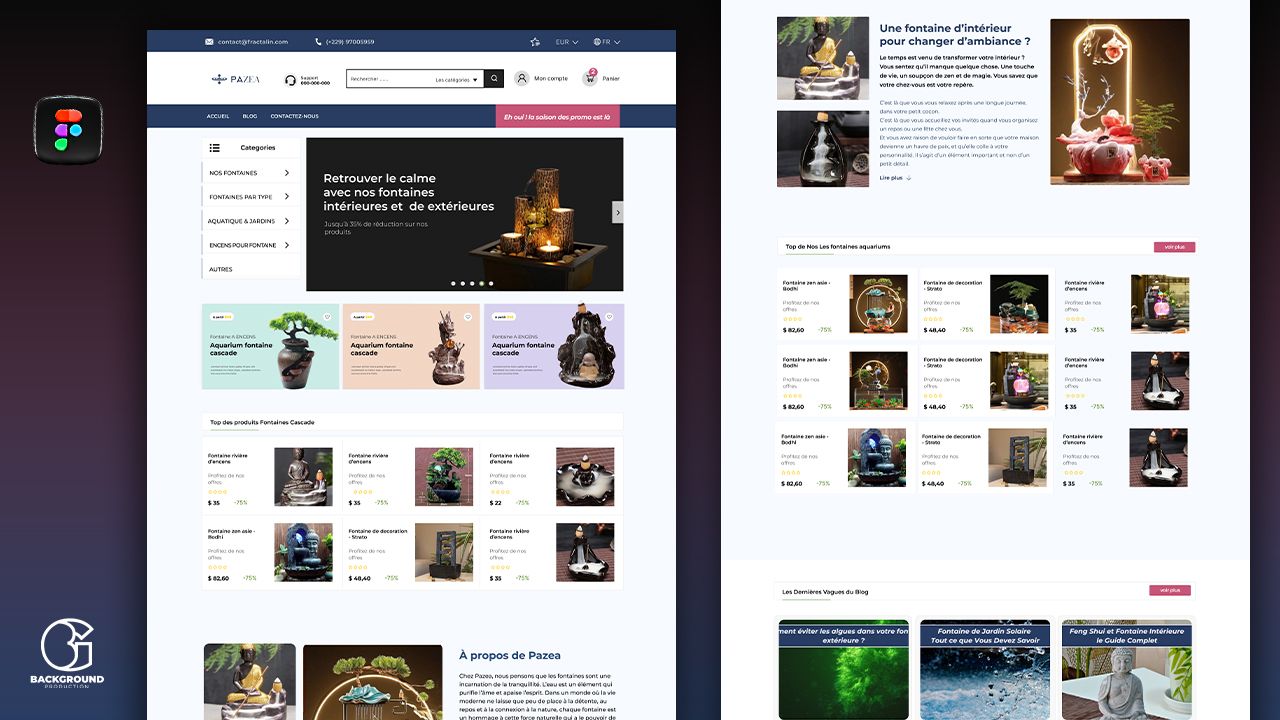
Task: Click the globe icon next to FR
Action: [597, 42]
